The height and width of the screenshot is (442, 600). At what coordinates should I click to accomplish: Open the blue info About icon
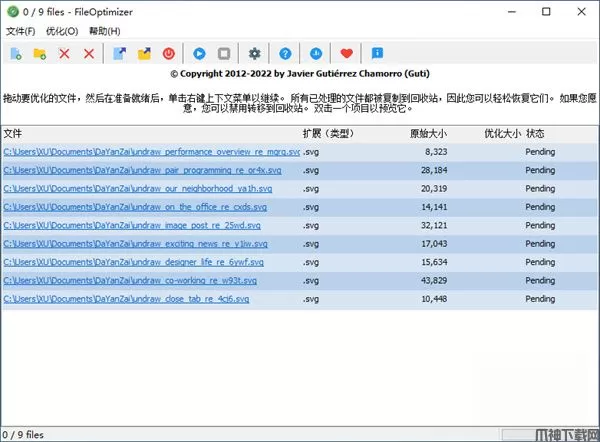point(377,53)
